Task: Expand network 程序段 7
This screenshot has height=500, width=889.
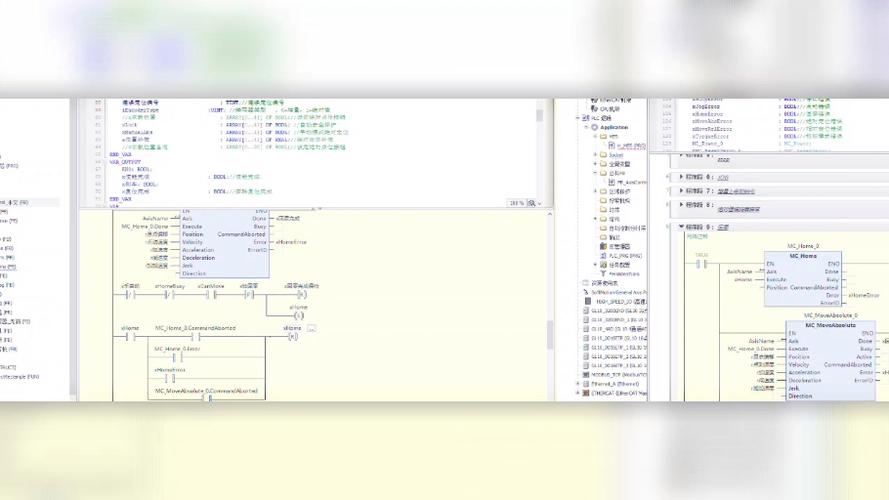Action: click(x=681, y=191)
